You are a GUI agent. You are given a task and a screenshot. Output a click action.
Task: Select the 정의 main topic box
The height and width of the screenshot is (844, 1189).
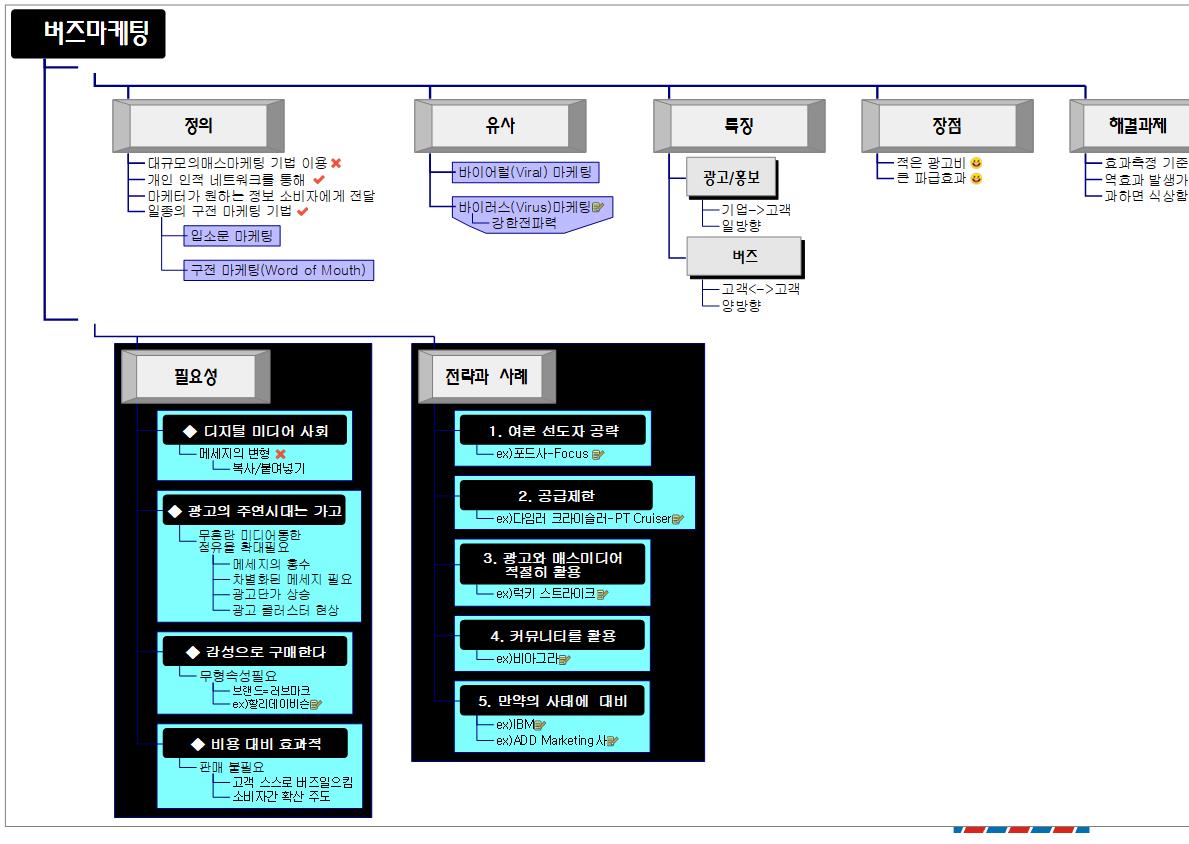click(198, 126)
